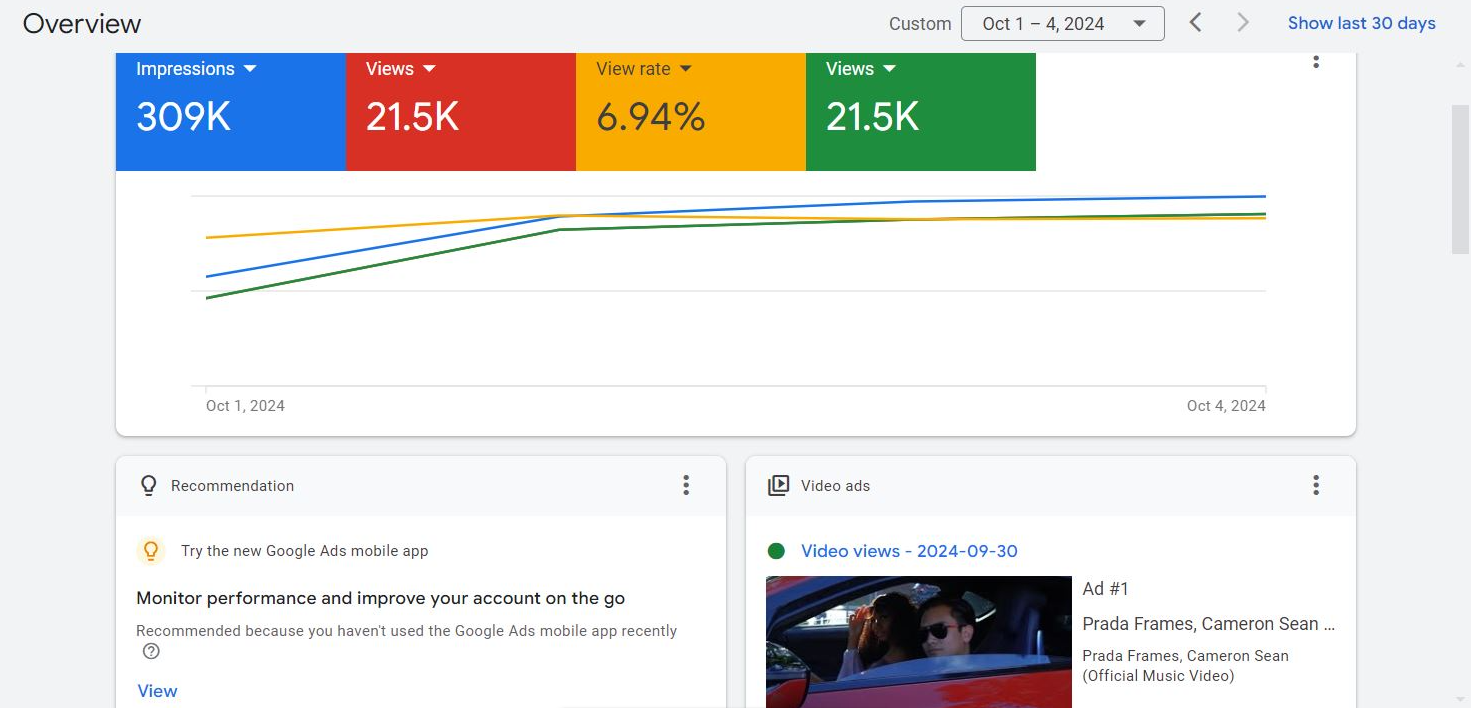This screenshot has height=708, width=1471.
Task: Open the Video ads card three-dot menu
Action: coord(1316,485)
